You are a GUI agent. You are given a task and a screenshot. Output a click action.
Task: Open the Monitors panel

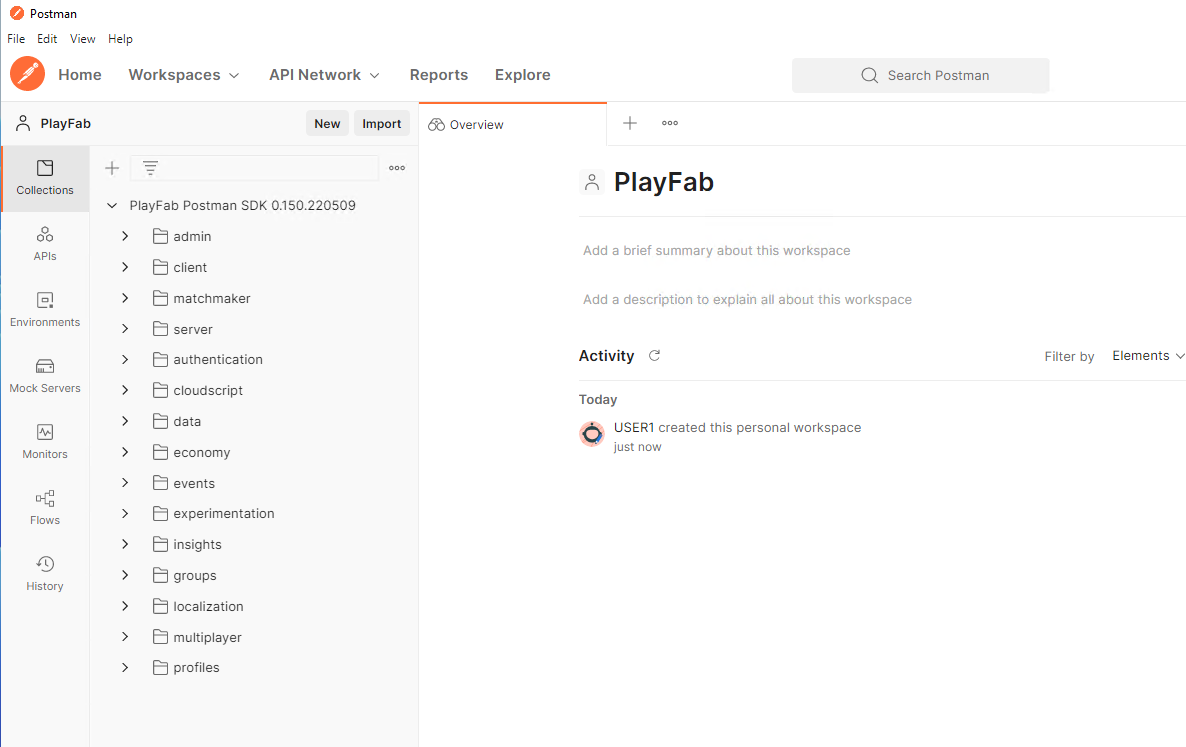[x=44, y=441]
